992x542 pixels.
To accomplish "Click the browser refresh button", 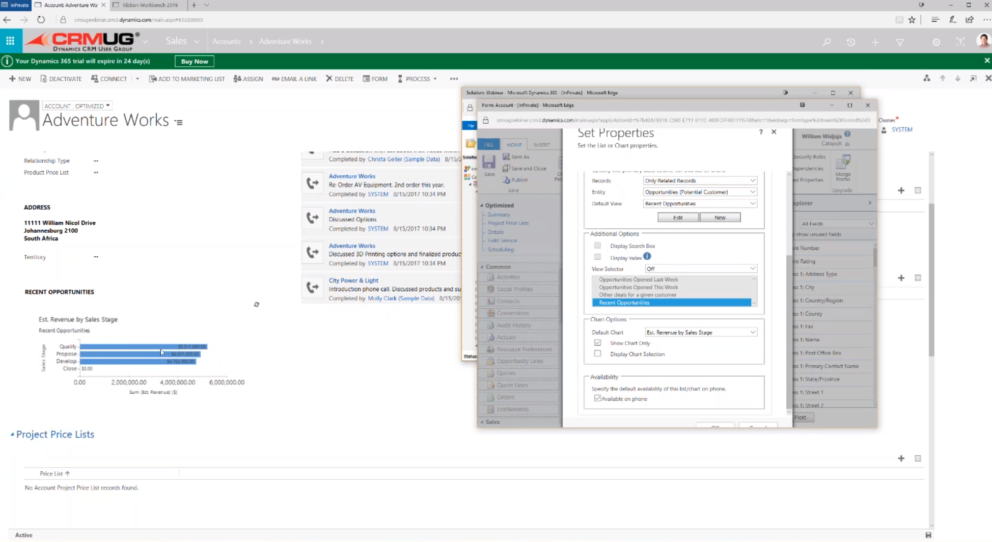I will [40, 20].
